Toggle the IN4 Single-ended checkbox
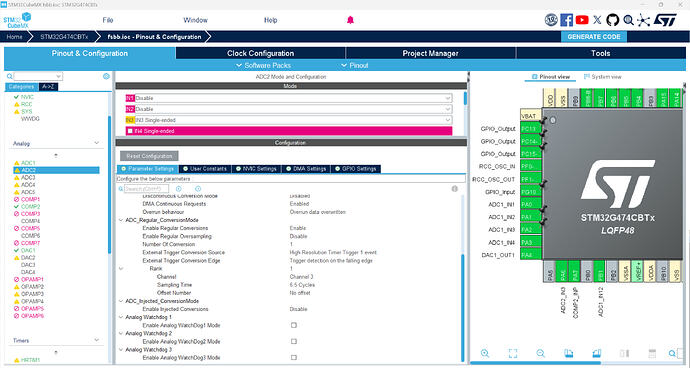Screen dimensions: 690x368 pyautogui.click(x=130, y=131)
